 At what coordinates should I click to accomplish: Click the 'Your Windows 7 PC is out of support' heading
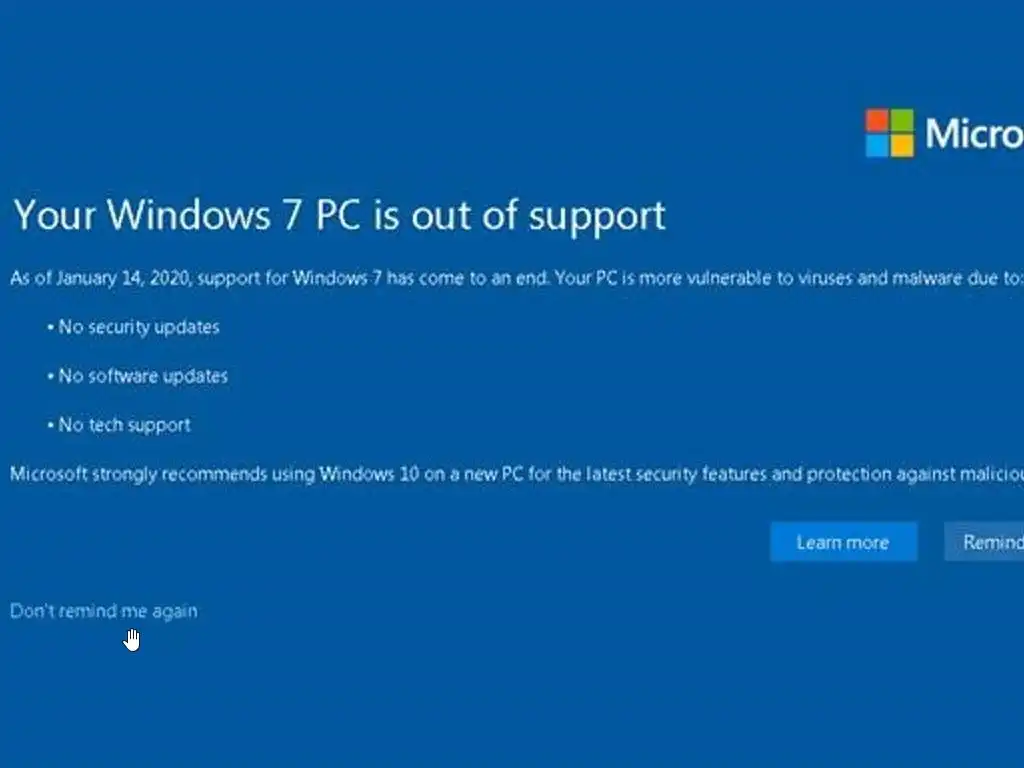coord(340,215)
